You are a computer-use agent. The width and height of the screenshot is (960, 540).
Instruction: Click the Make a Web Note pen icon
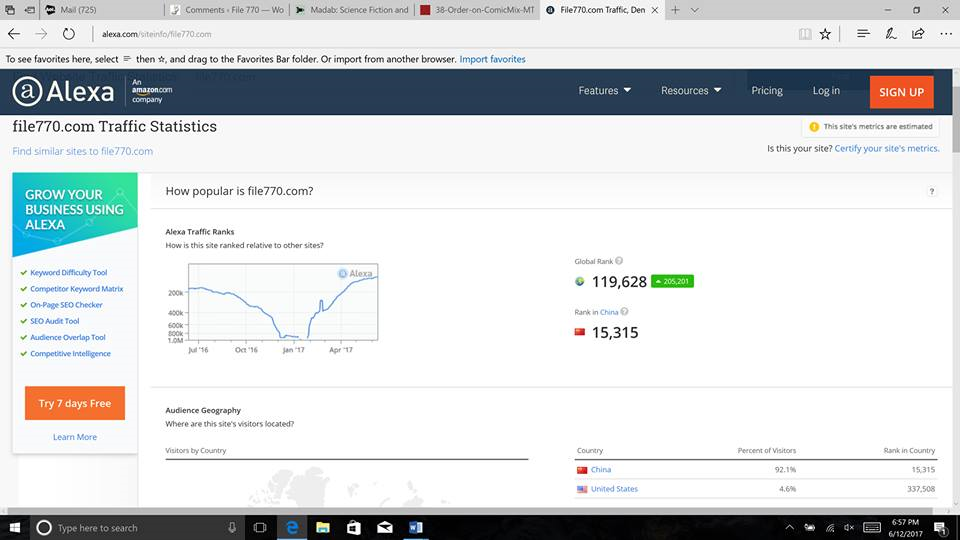(x=890, y=34)
